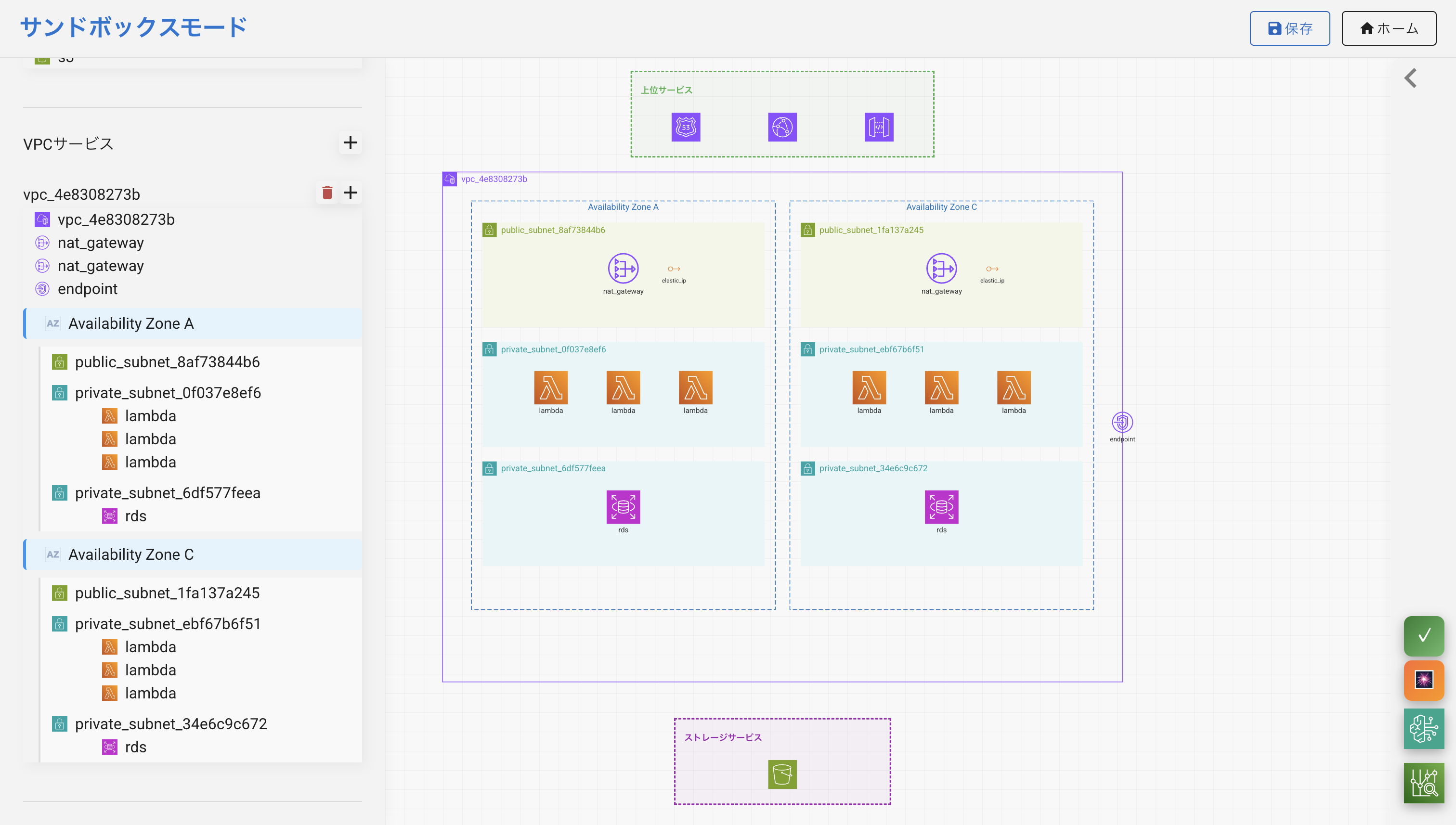Select rds icon in private_subnet_6df577feea canvas

coord(623,507)
